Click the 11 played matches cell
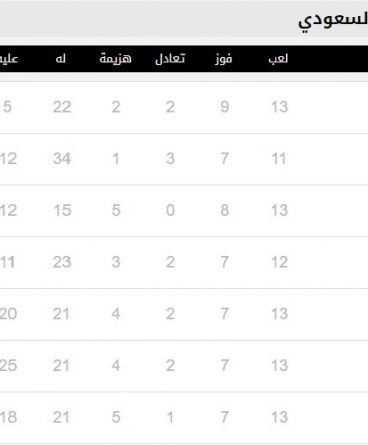 click(x=279, y=159)
